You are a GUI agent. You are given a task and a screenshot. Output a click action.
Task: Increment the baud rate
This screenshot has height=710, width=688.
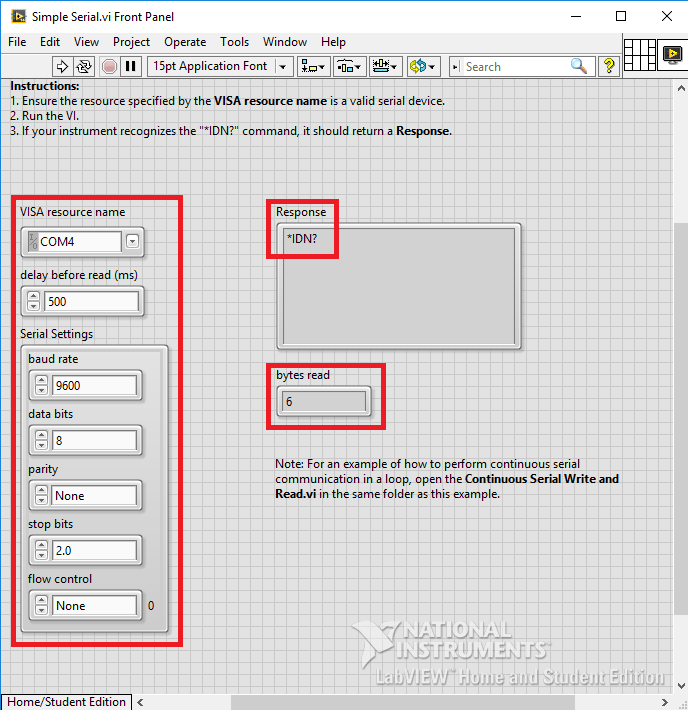[41, 380]
